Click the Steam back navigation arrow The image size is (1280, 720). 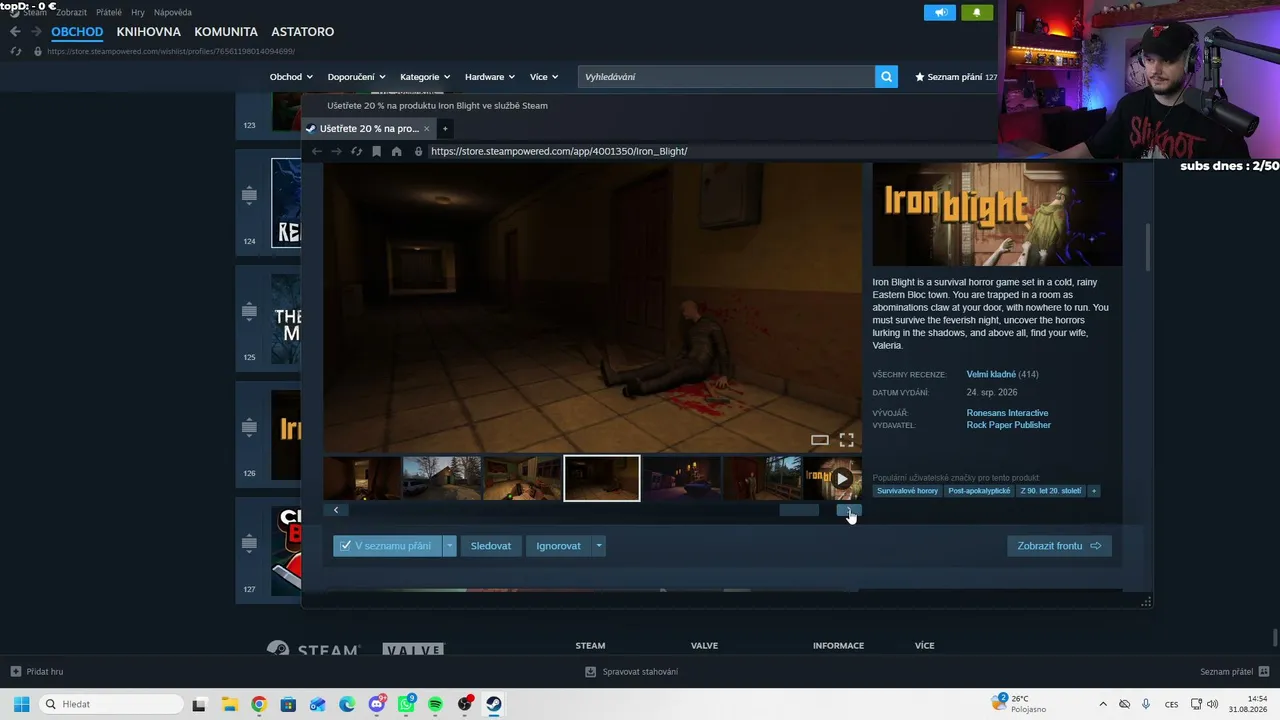coord(15,32)
